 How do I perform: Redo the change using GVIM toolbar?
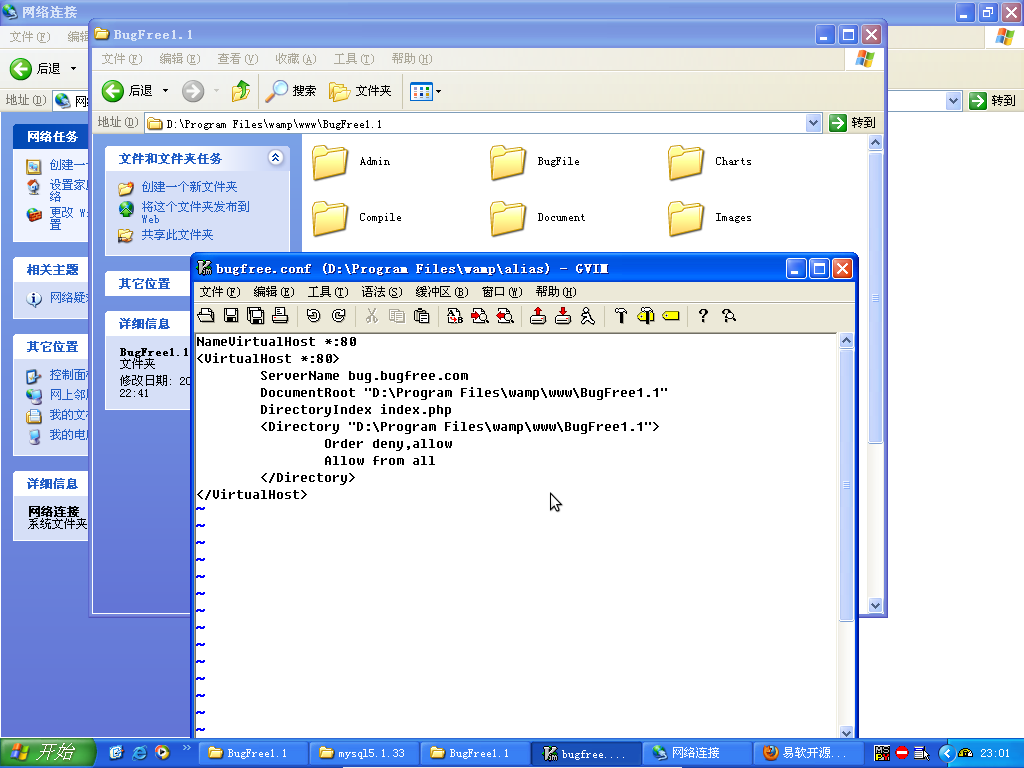coord(338,316)
